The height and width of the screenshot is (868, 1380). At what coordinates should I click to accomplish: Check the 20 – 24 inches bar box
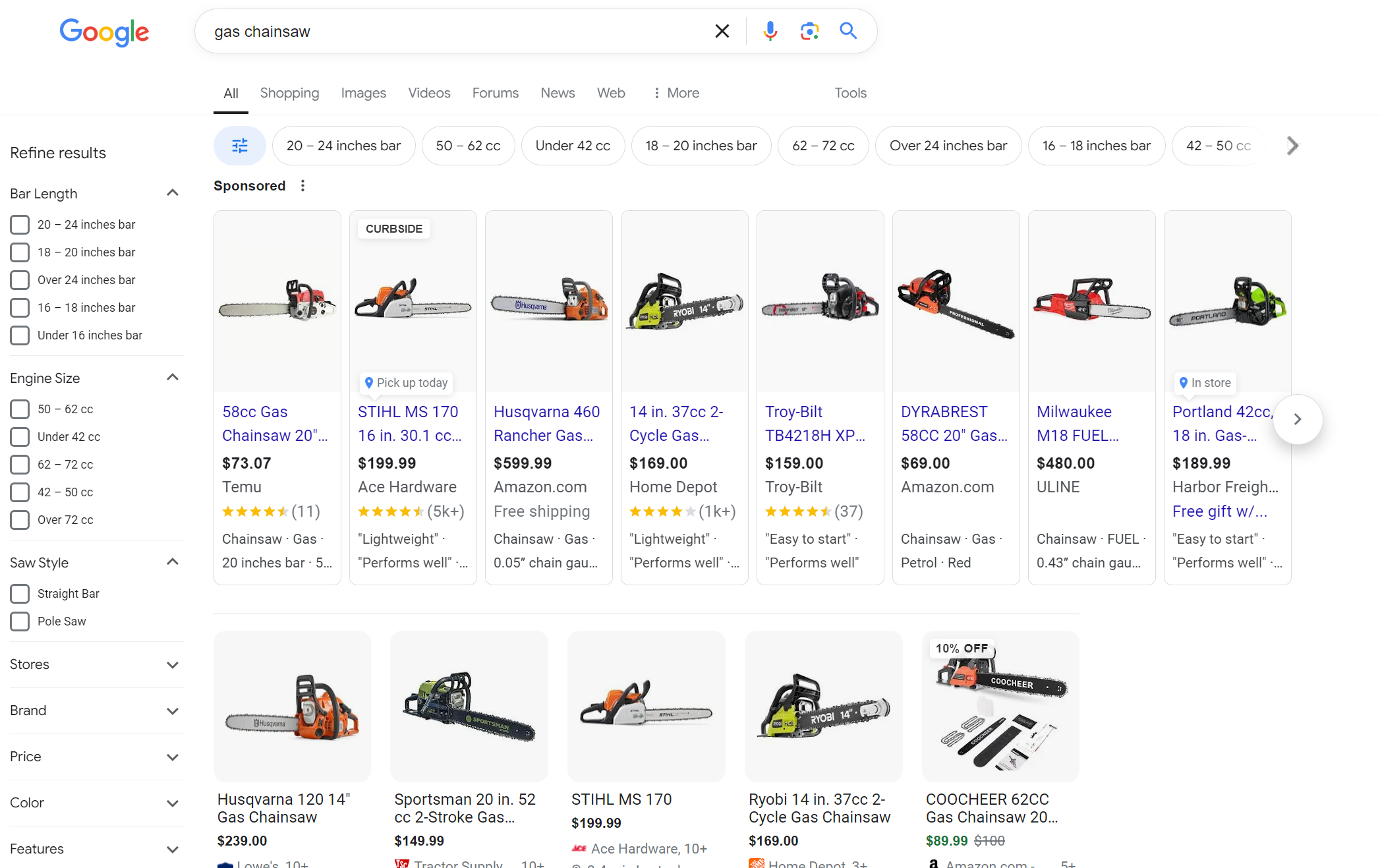click(20, 225)
